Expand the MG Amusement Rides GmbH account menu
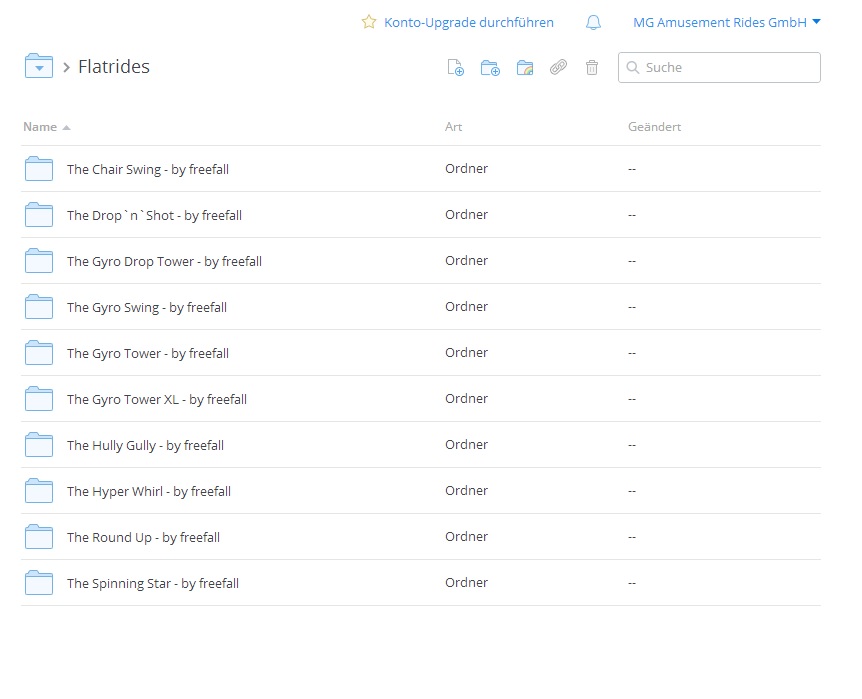 coord(727,22)
